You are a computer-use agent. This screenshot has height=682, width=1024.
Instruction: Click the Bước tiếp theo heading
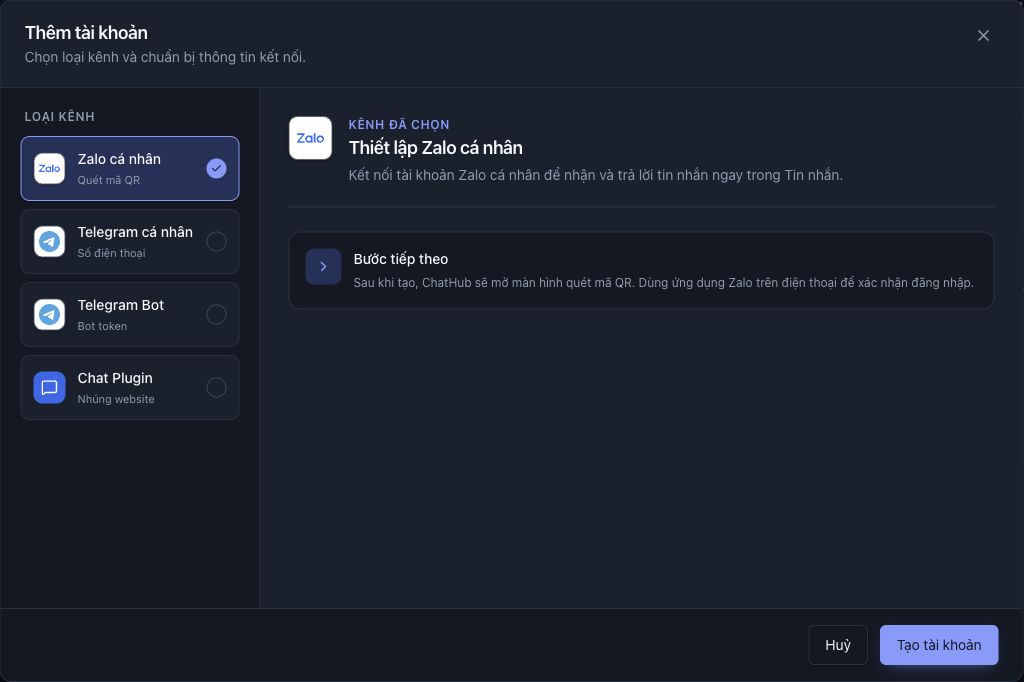400,259
